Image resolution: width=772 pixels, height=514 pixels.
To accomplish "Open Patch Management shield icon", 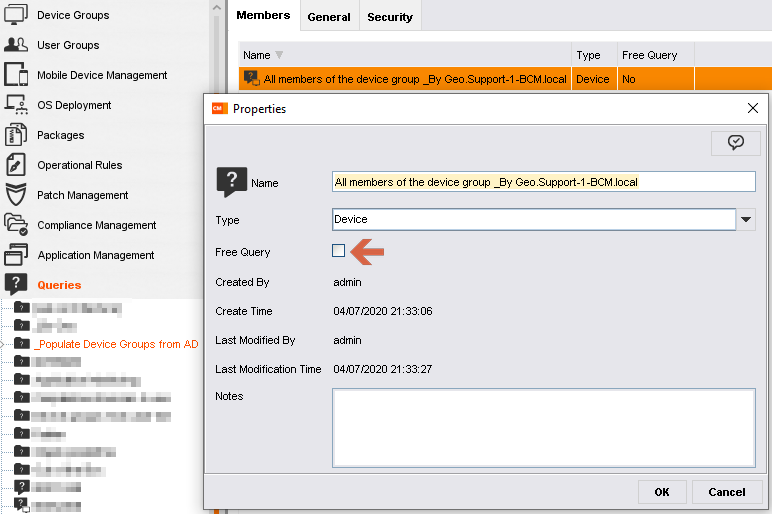I will (16, 195).
